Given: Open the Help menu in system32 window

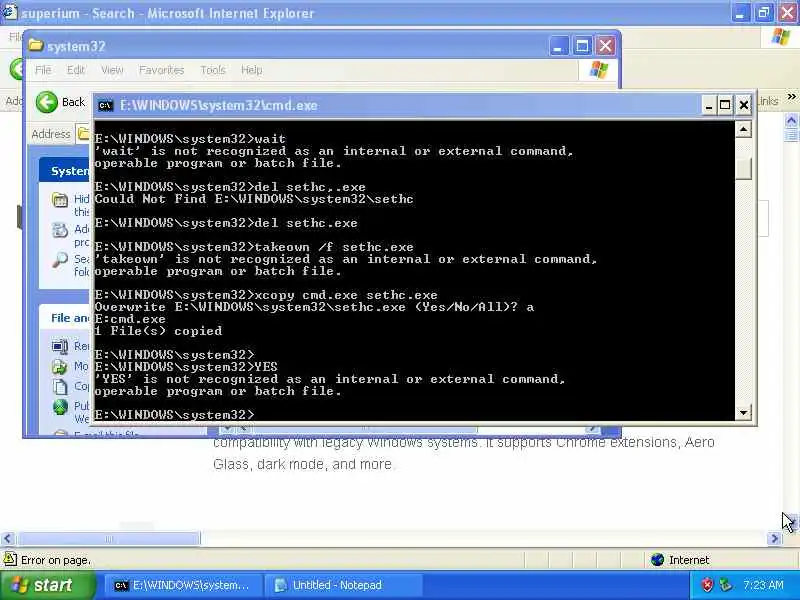Looking at the screenshot, I should click(252, 70).
